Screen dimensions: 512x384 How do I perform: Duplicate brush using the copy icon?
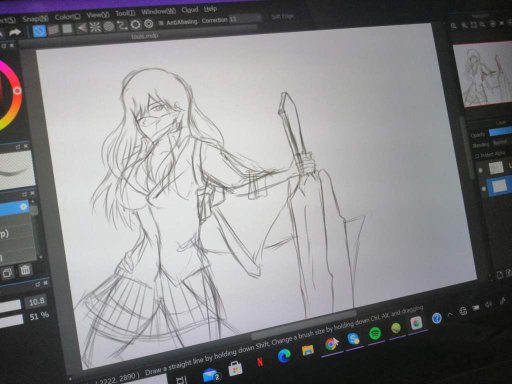tap(7, 273)
